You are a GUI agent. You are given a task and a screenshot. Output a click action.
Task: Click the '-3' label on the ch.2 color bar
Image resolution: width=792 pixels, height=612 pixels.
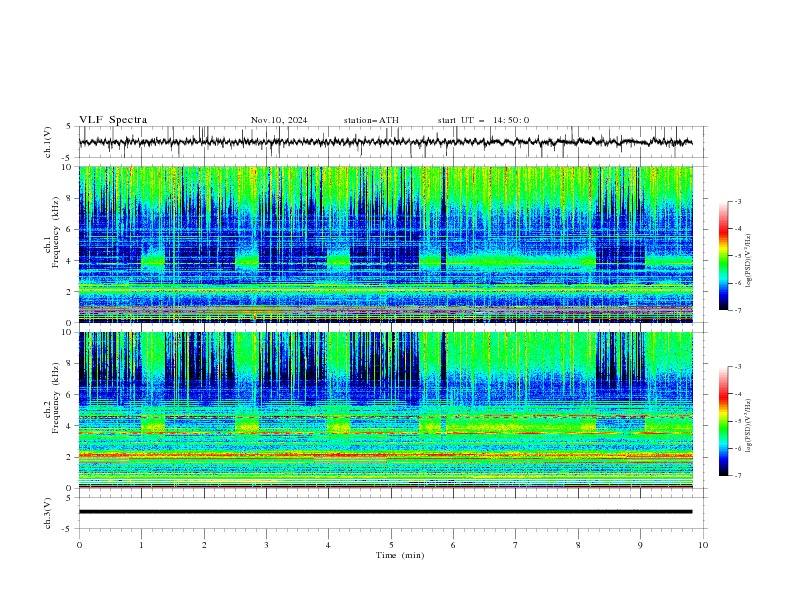(x=737, y=367)
